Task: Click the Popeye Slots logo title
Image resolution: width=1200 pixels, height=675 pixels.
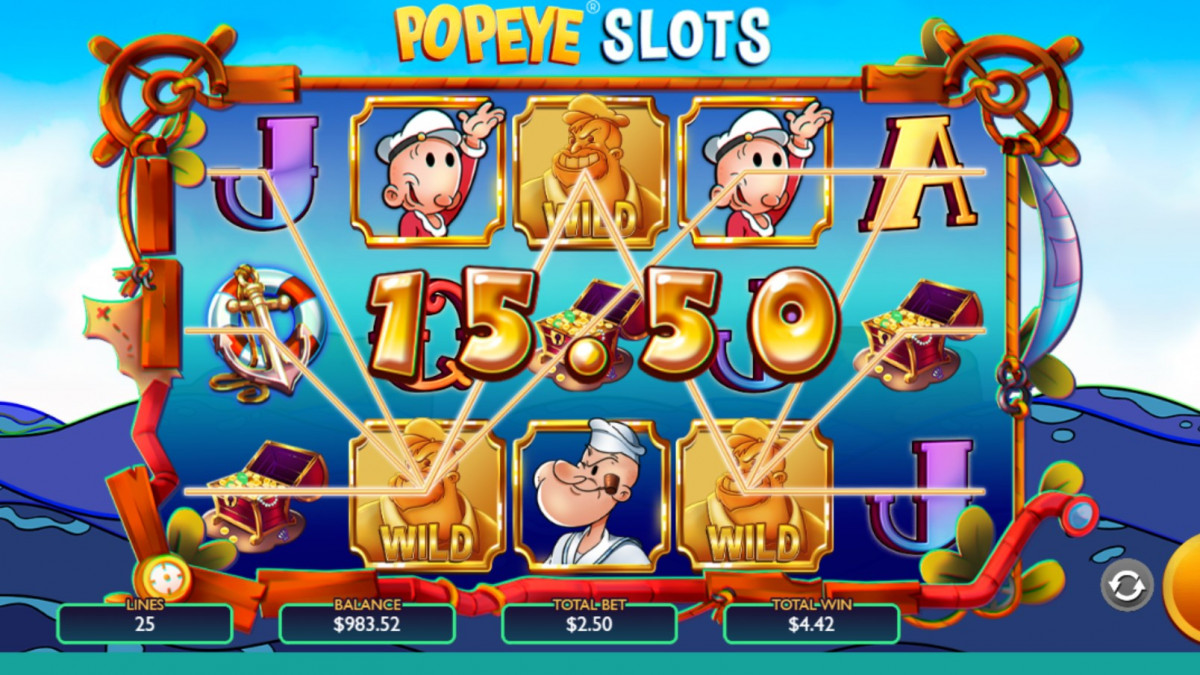Action: [584, 33]
